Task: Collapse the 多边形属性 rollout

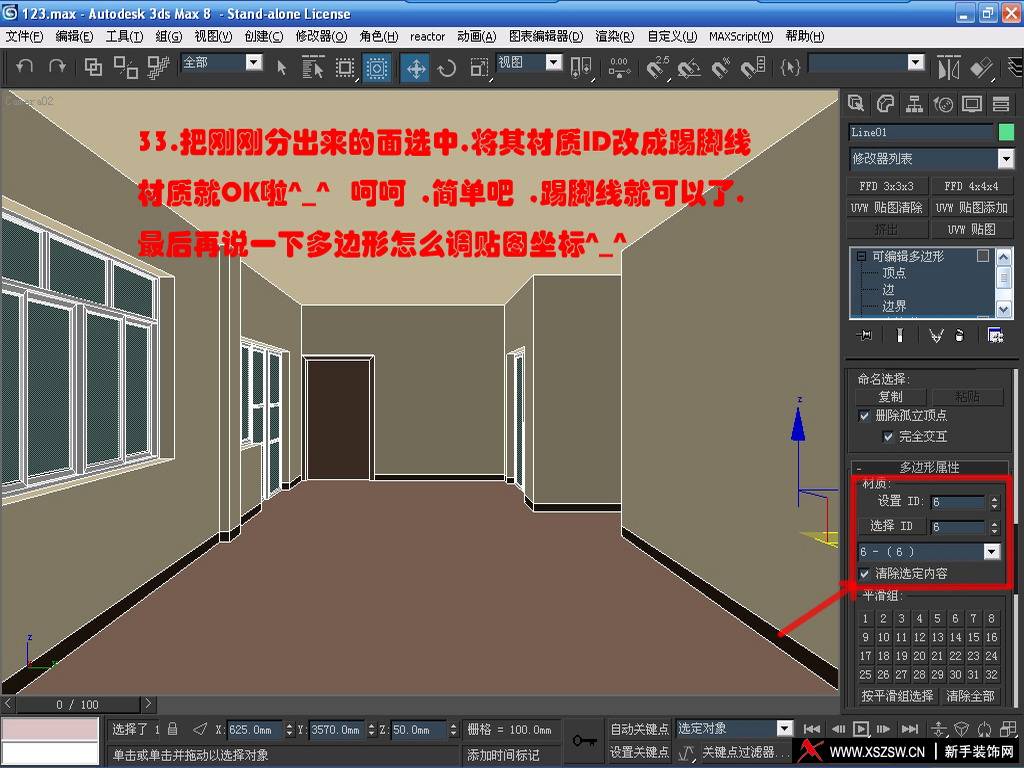Action: [930, 468]
